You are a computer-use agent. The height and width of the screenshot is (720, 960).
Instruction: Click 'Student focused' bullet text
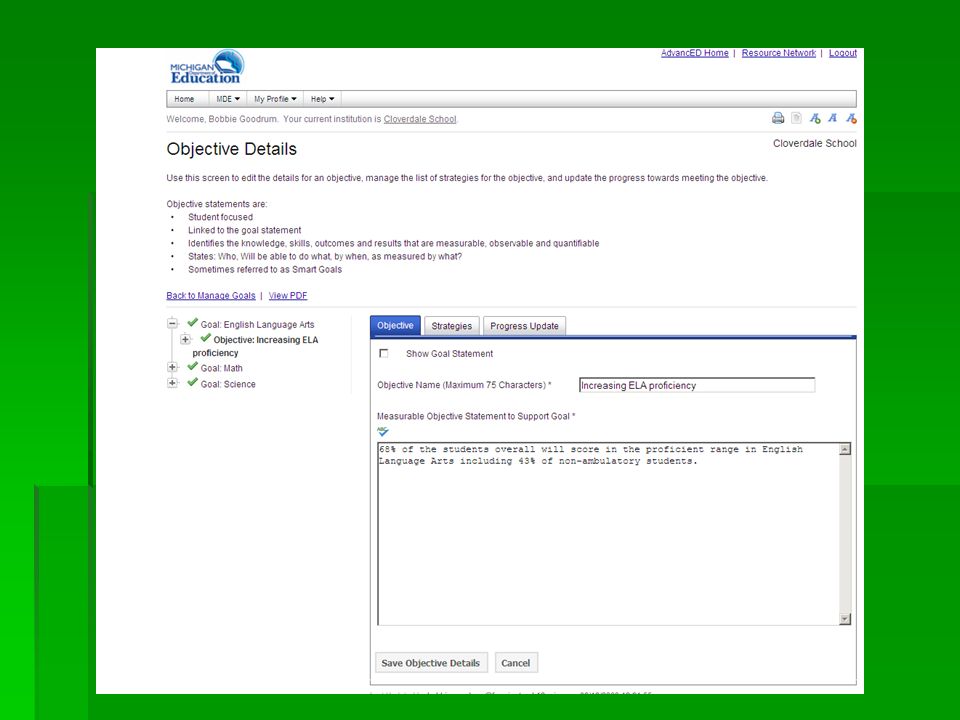coord(220,217)
